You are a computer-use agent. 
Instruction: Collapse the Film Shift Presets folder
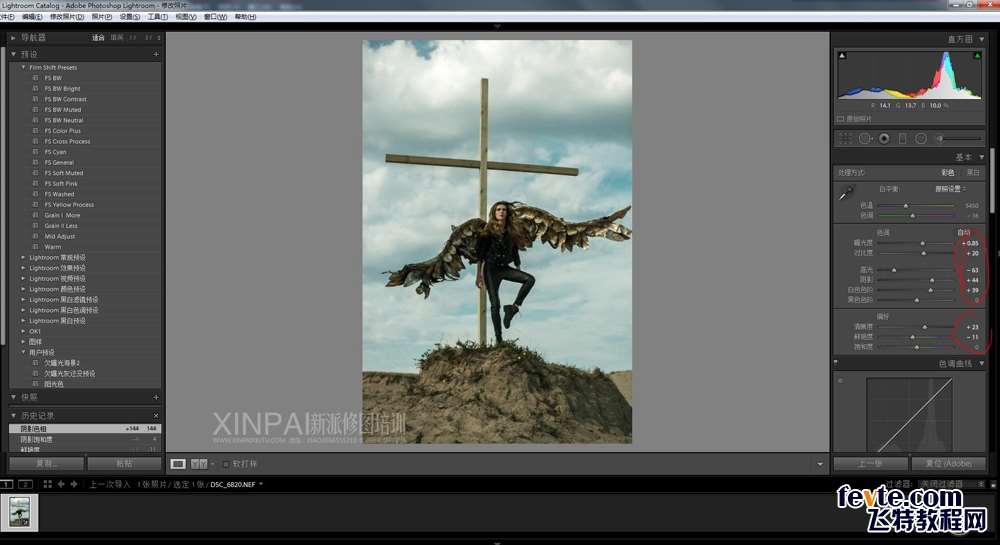24,67
